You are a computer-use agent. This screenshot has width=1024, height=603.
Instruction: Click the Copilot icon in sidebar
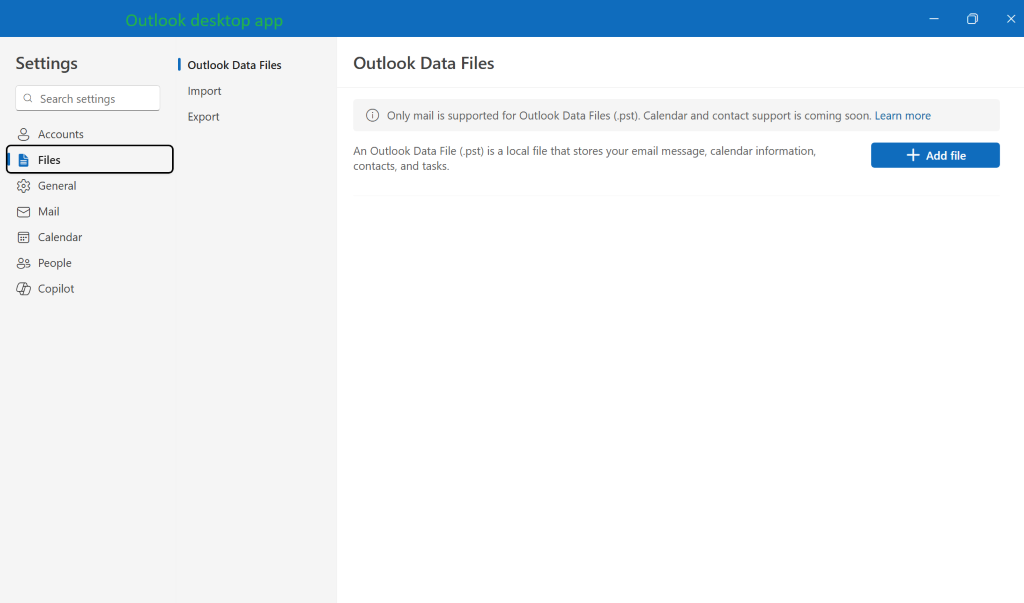(24, 289)
